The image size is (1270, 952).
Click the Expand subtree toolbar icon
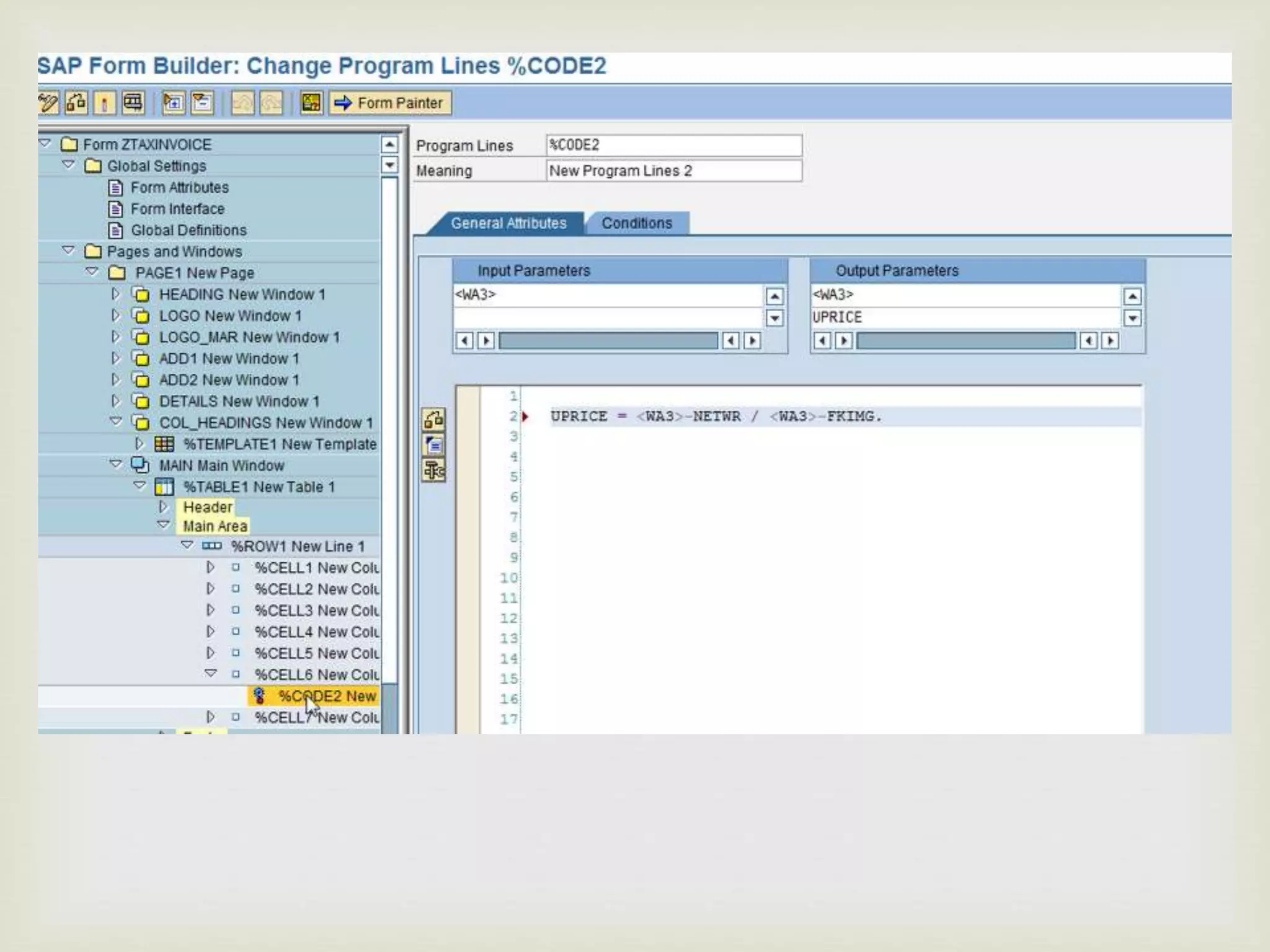[x=173, y=103]
